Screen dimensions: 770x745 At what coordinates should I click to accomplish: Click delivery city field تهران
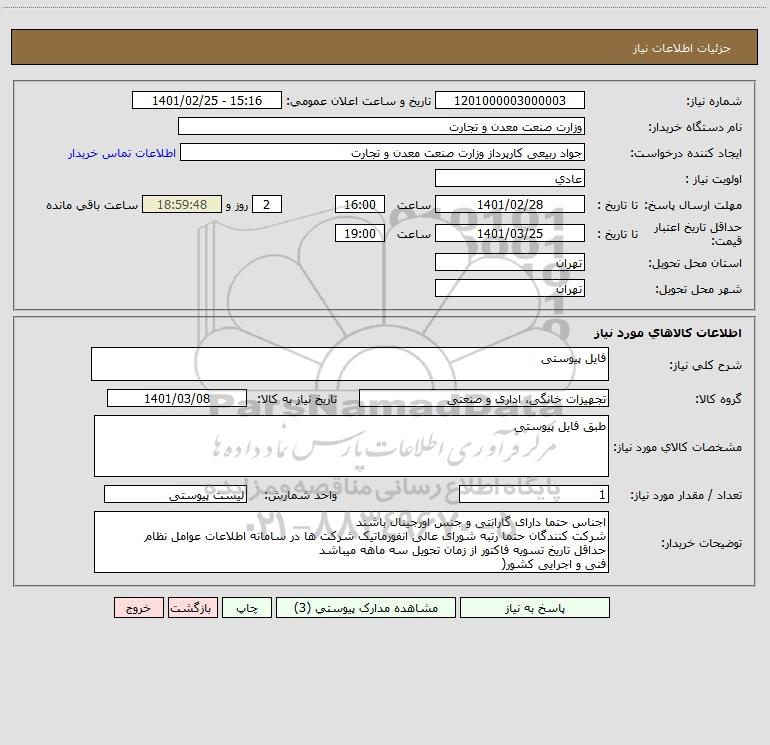pyautogui.click(x=510, y=288)
